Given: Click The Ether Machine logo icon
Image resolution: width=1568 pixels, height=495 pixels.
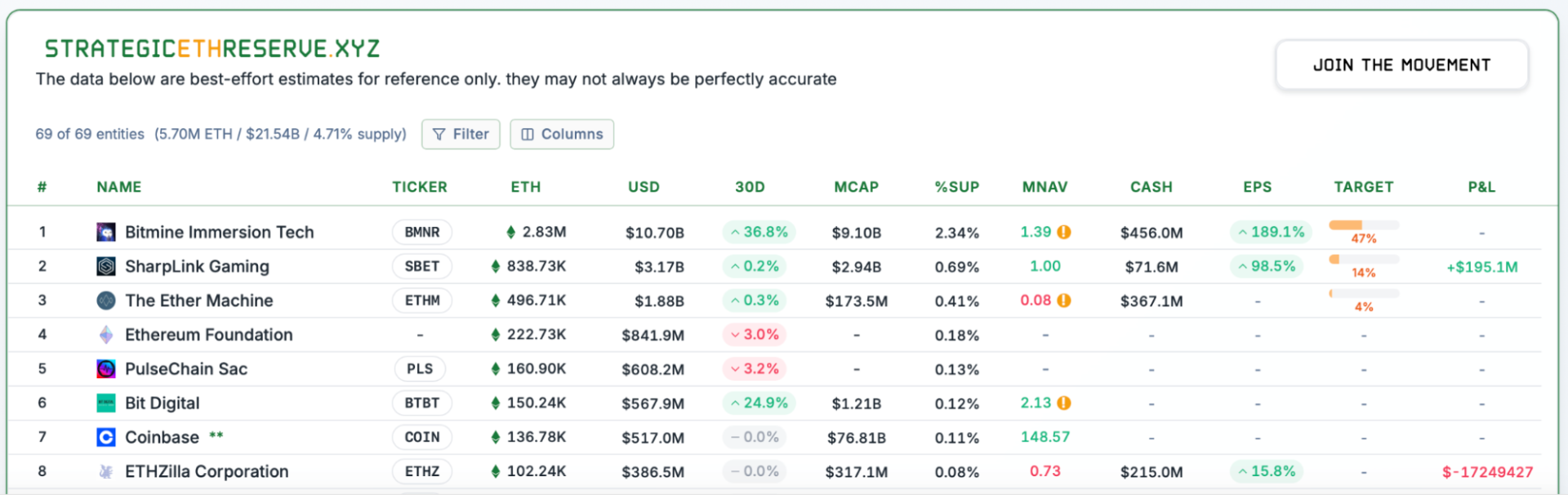Looking at the screenshot, I should click(106, 301).
